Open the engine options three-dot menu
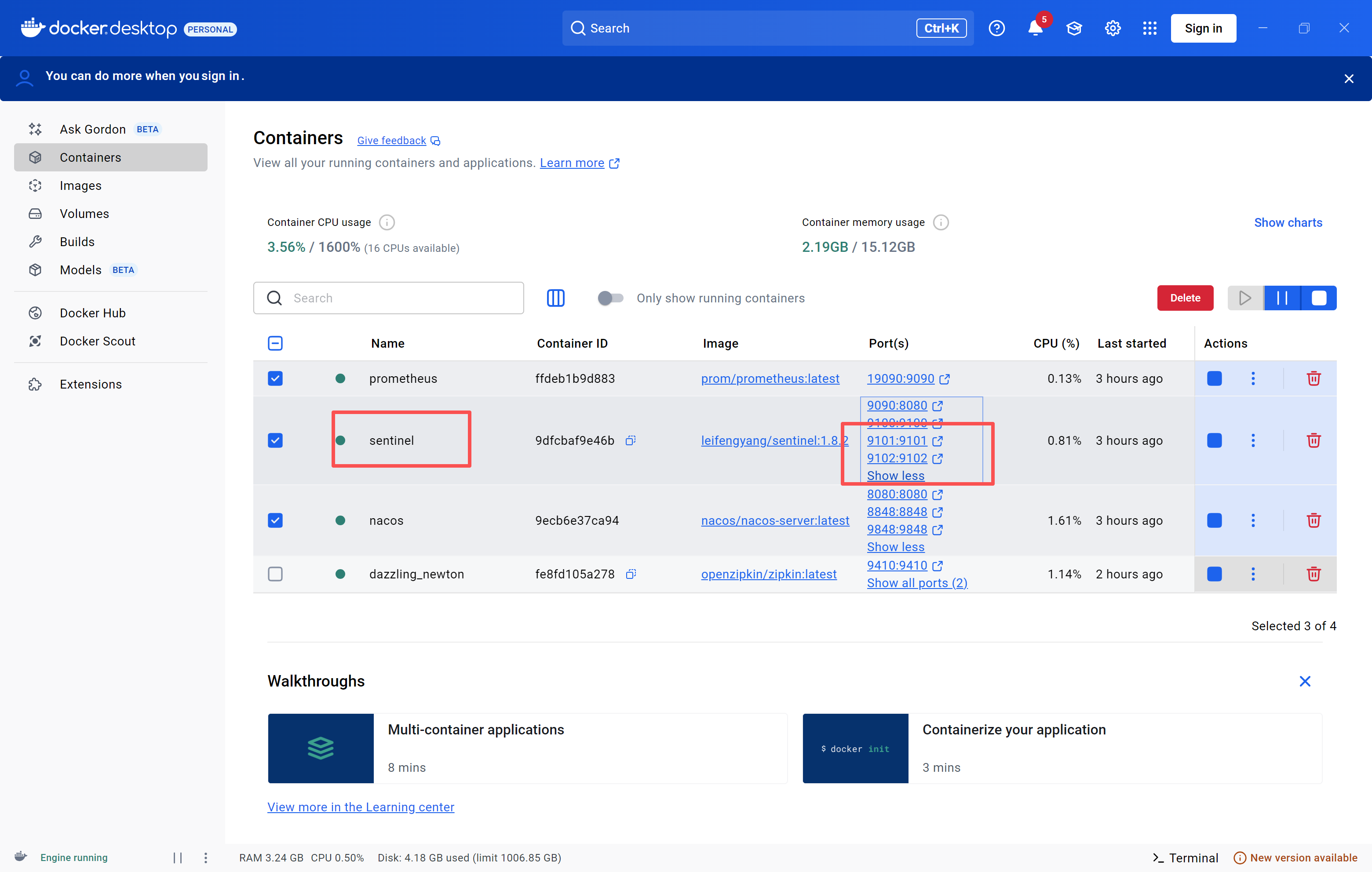1372x872 pixels. click(x=206, y=858)
